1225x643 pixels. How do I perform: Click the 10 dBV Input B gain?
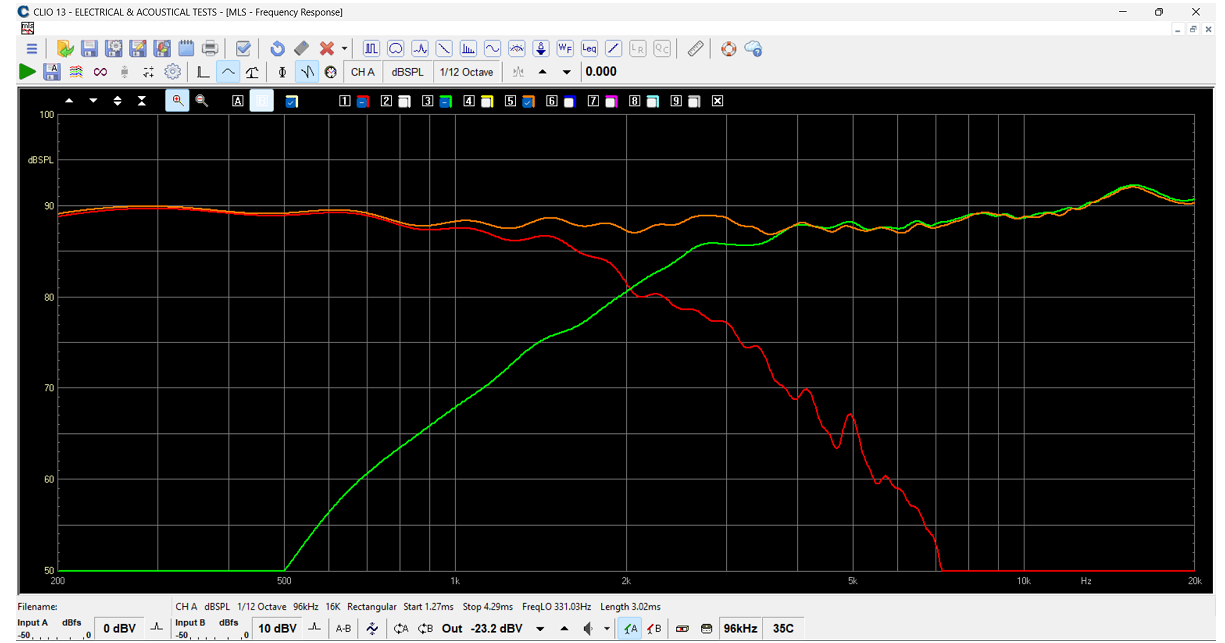277,629
